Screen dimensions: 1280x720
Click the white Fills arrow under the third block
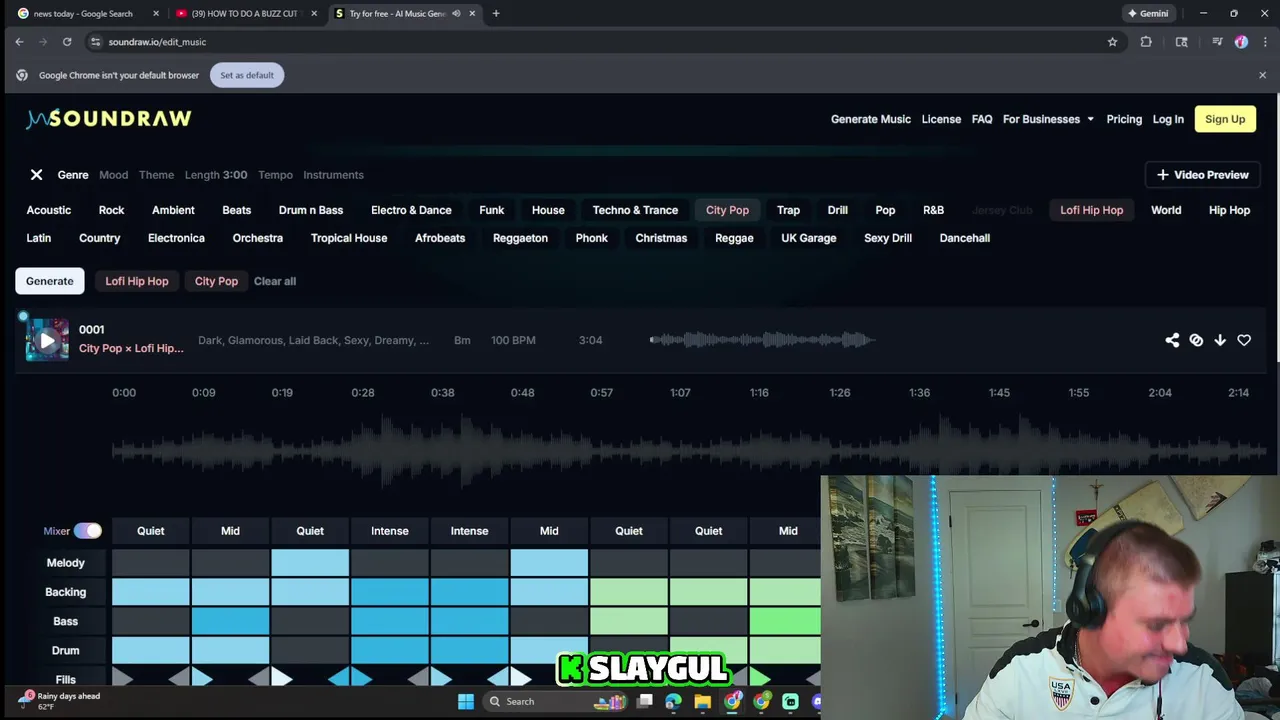[x=282, y=679]
